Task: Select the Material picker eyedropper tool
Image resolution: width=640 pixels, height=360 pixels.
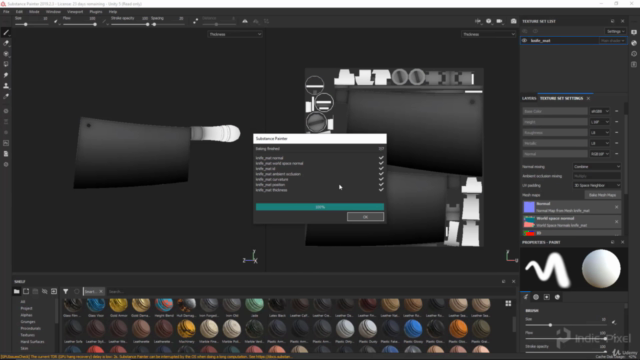Action: pyautogui.click(x=6, y=96)
